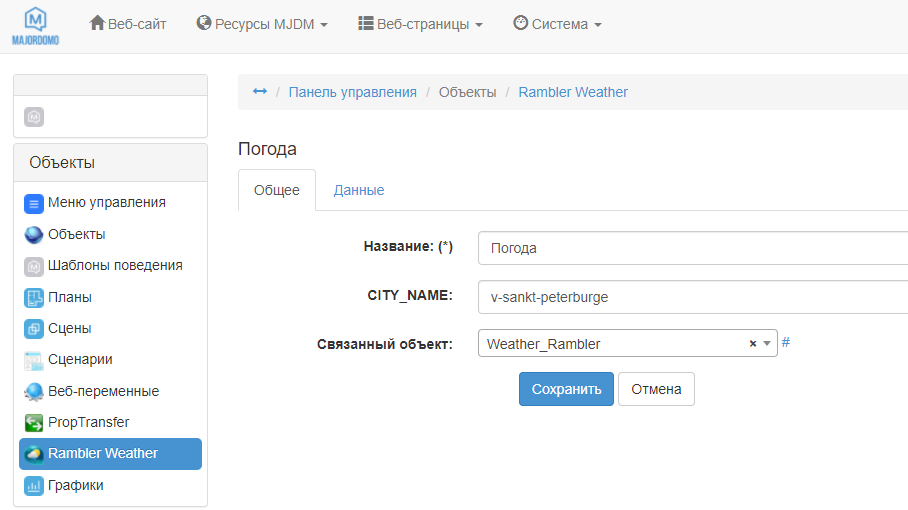Open the Веб-страницы menu
Image resolution: width=908 pixels, height=510 pixels.
(x=420, y=24)
